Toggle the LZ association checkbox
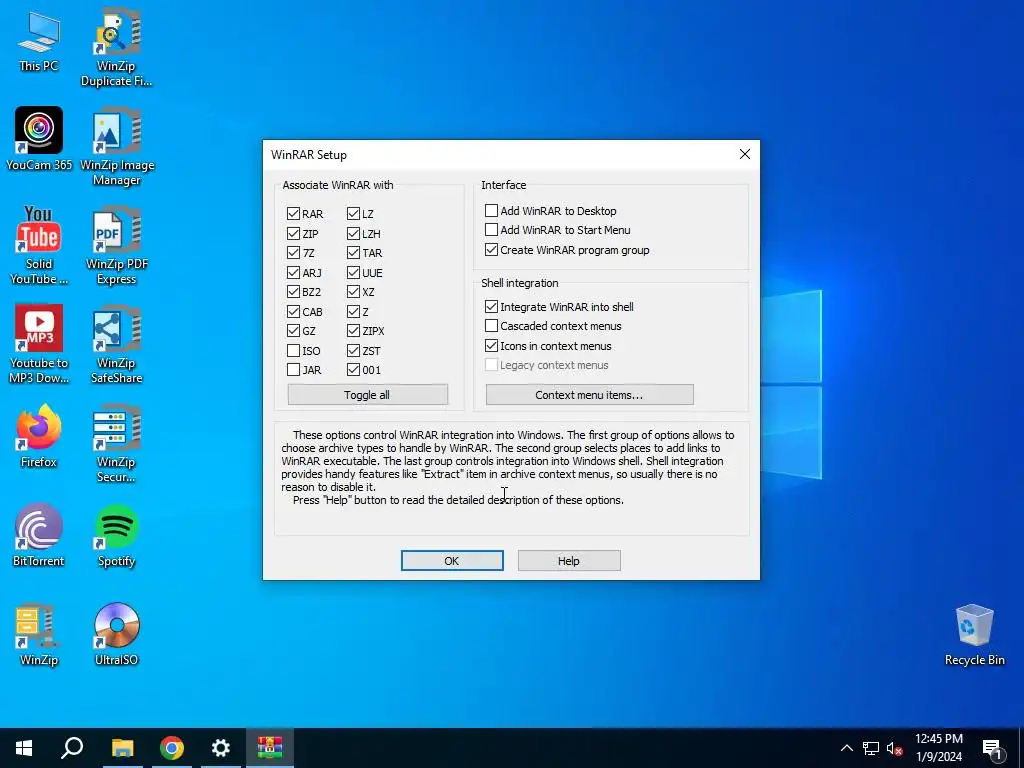Screen dimensions: 1024x768 [353, 214]
